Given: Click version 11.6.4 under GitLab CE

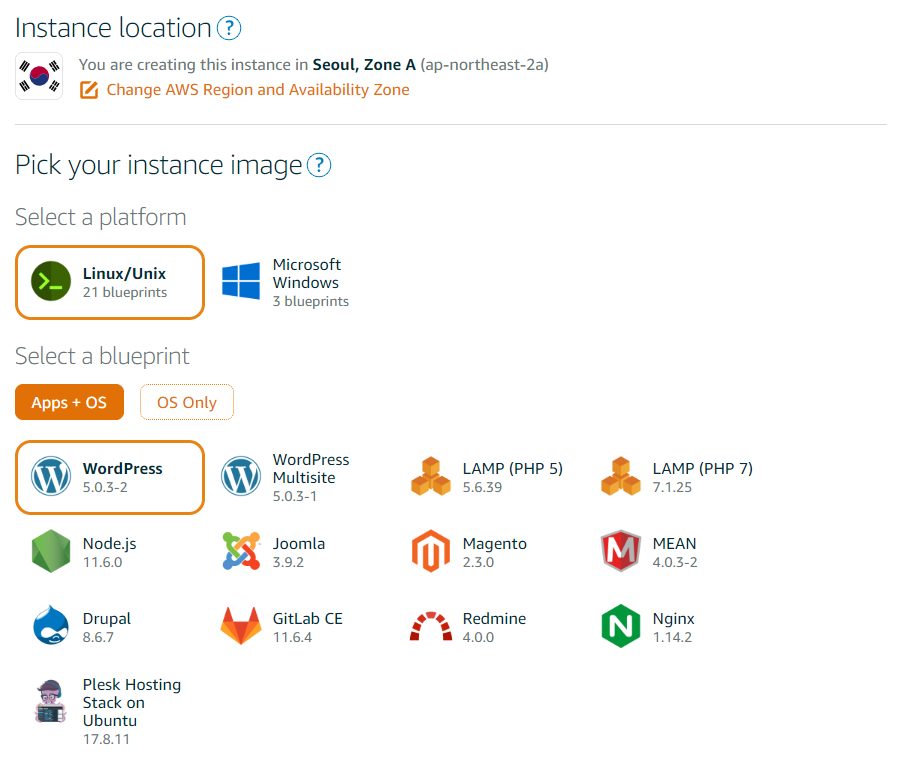Looking at the screenshot, I should pyautogui.click(x=292, y=638).
